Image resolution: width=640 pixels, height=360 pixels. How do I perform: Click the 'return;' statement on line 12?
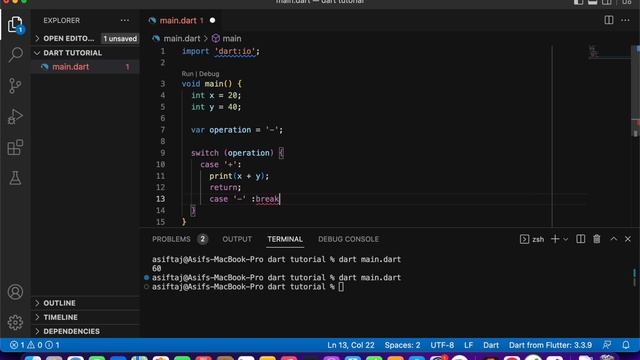pos(225,187)
